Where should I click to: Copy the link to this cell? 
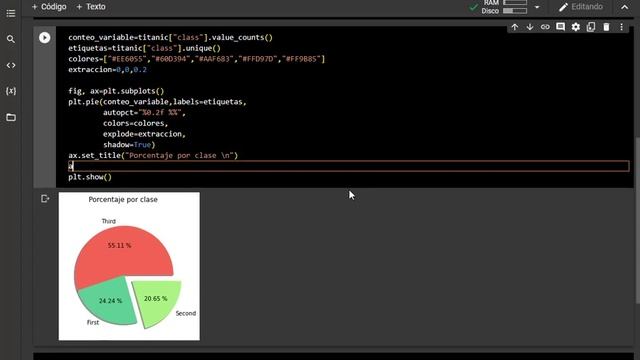click(545, 27)
